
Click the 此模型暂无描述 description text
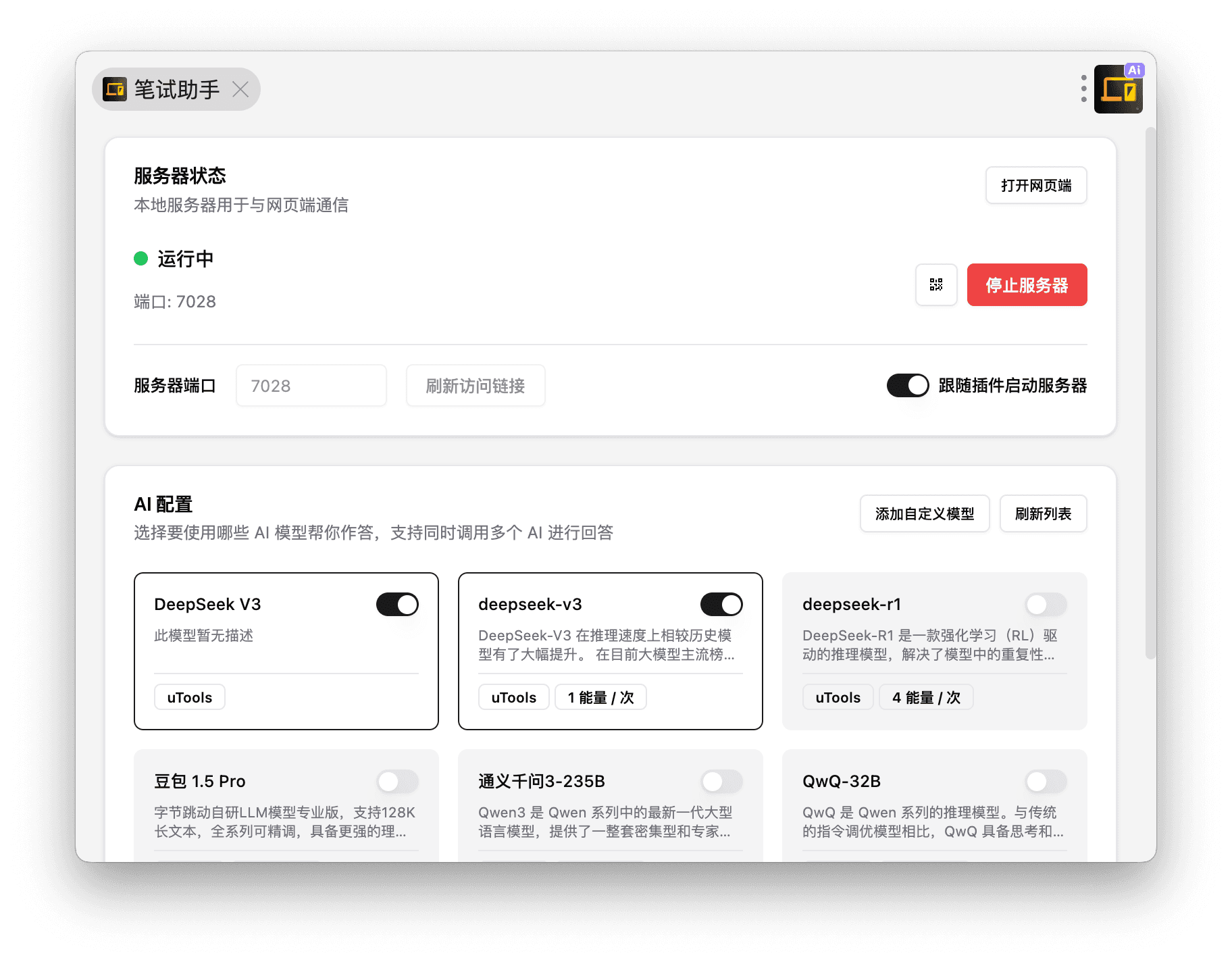[204, 635]
